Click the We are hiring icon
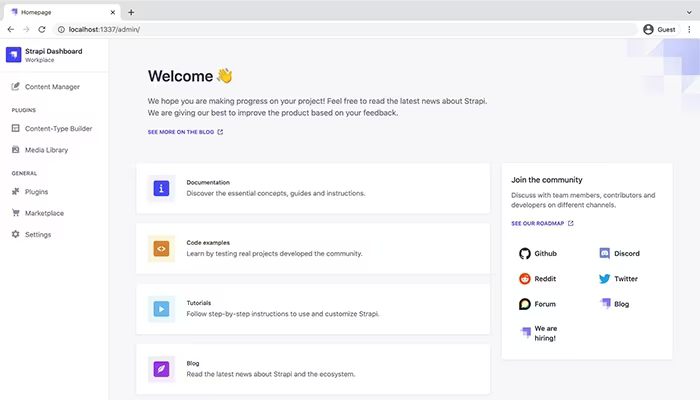This screenshot has height=400, width=700. pyautogui.click(x=525, y=332)
